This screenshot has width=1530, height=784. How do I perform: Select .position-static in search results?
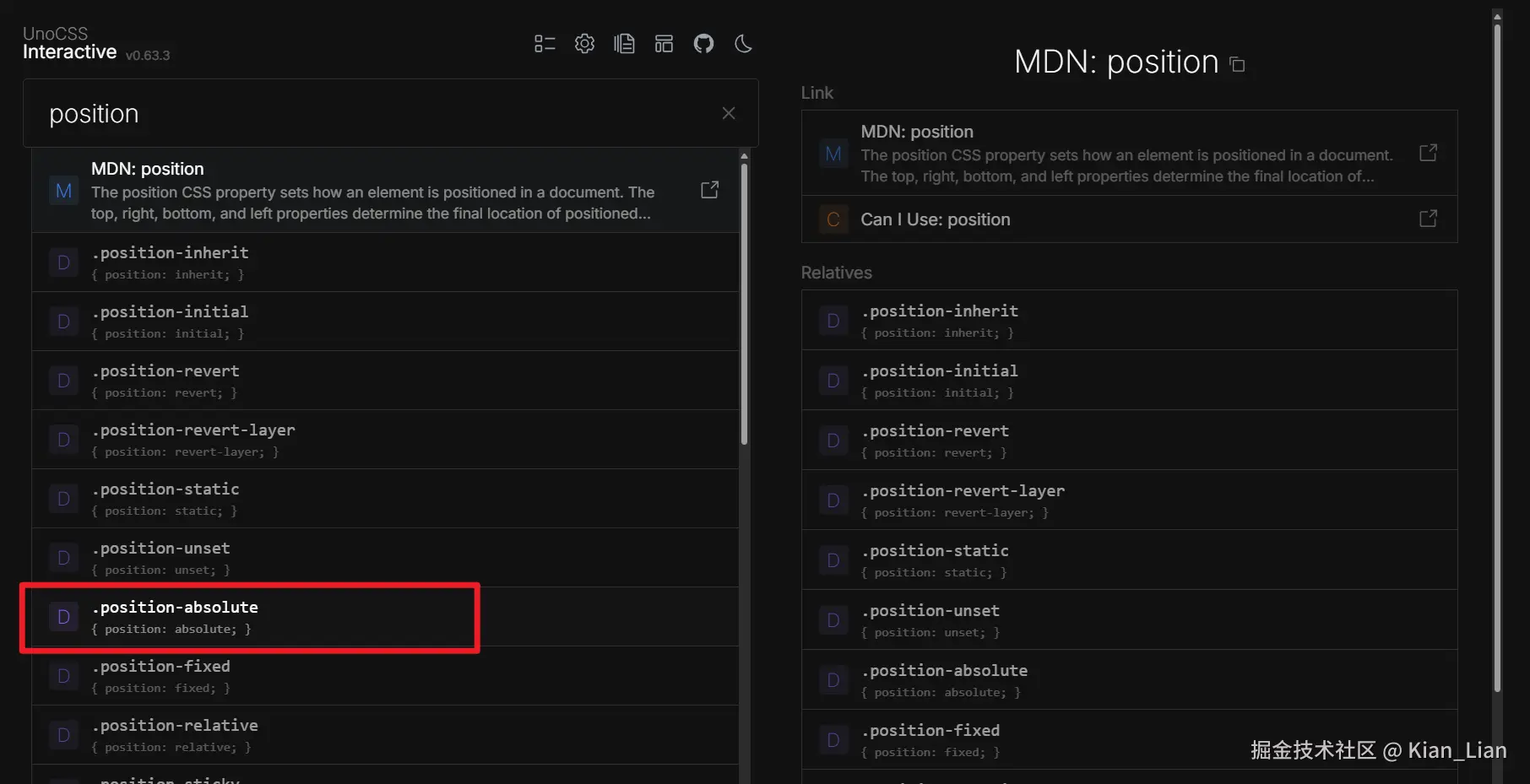[385, 499]
